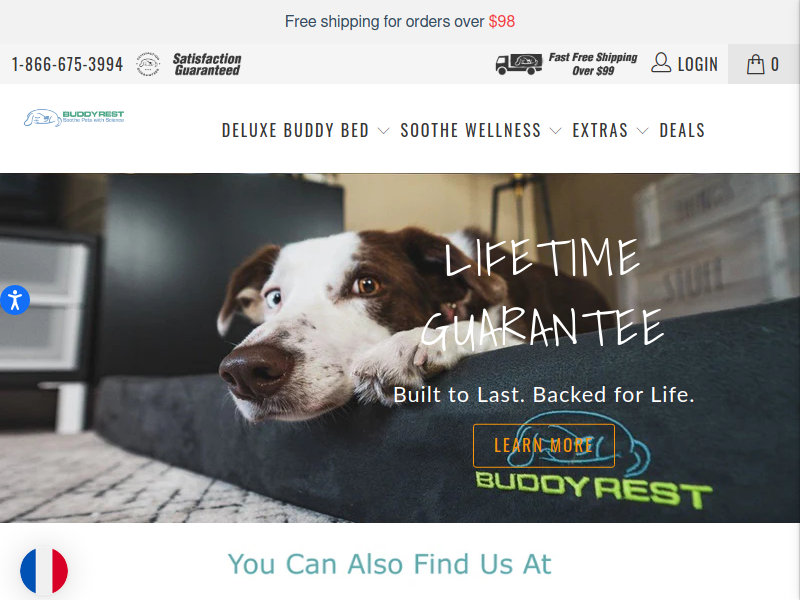Click the Satisfaction Guaranteed text
The image size is (800, 600).
207,64
